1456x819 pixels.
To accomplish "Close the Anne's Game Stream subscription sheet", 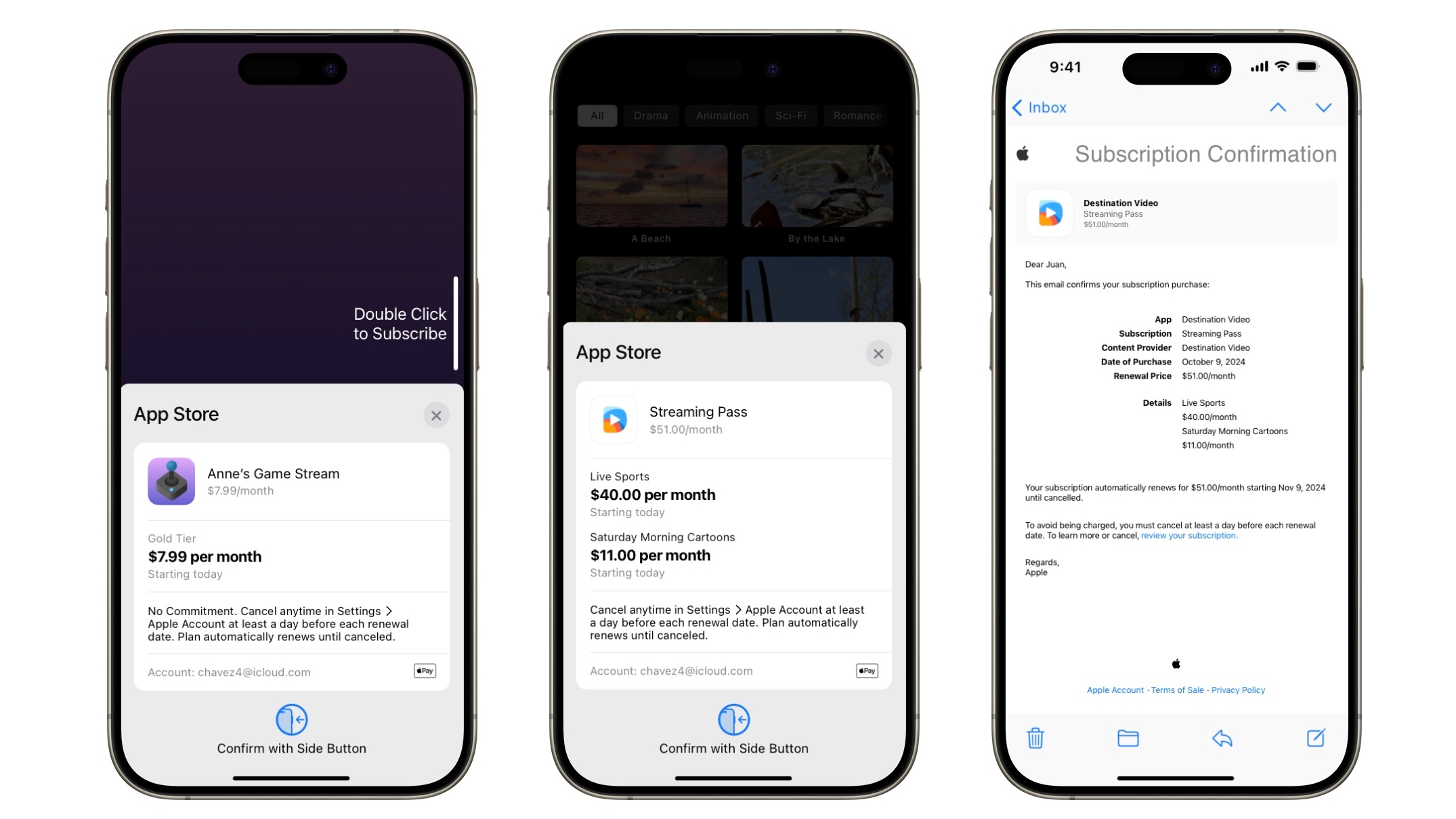I will (x=436, y=415).
